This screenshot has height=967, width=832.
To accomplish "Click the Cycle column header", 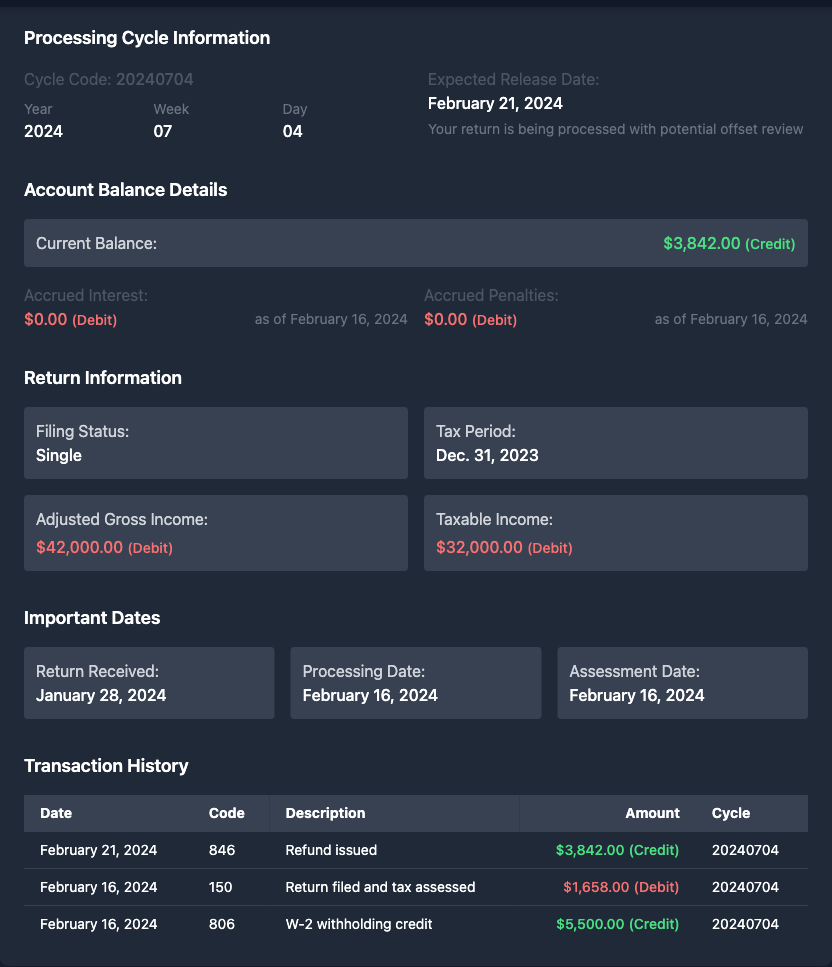I will point(731,813).
